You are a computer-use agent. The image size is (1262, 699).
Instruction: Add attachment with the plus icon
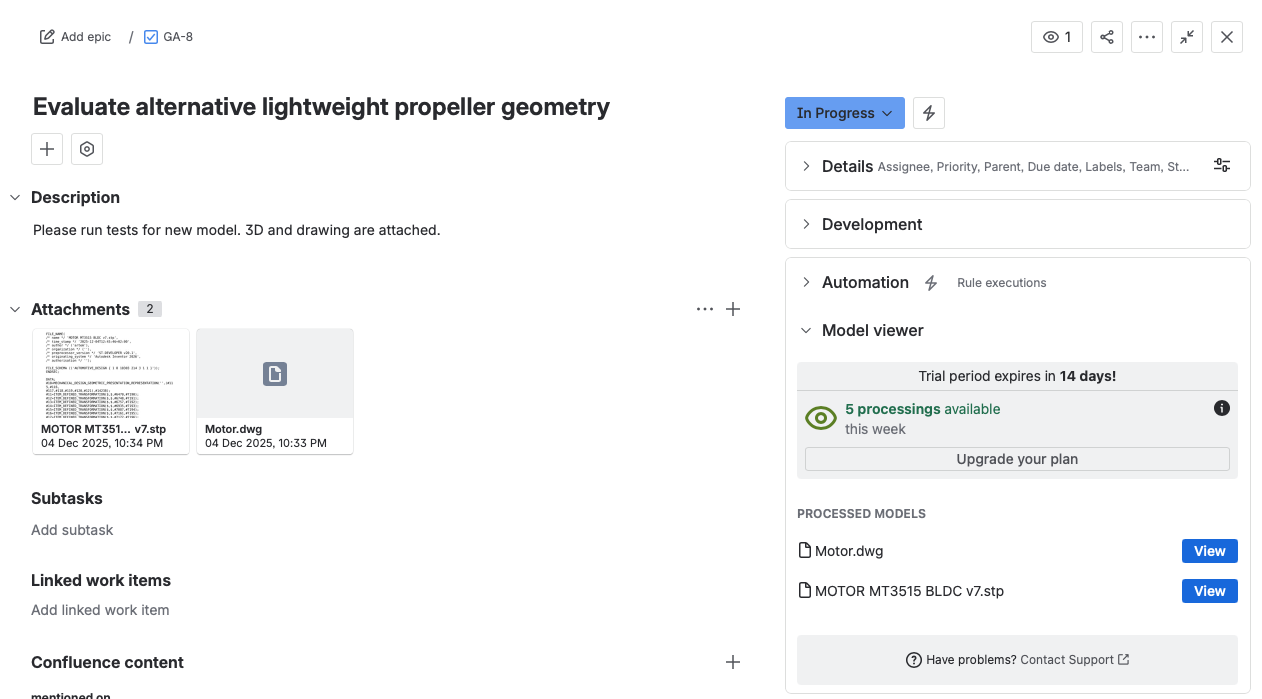(x=733, y=309)
